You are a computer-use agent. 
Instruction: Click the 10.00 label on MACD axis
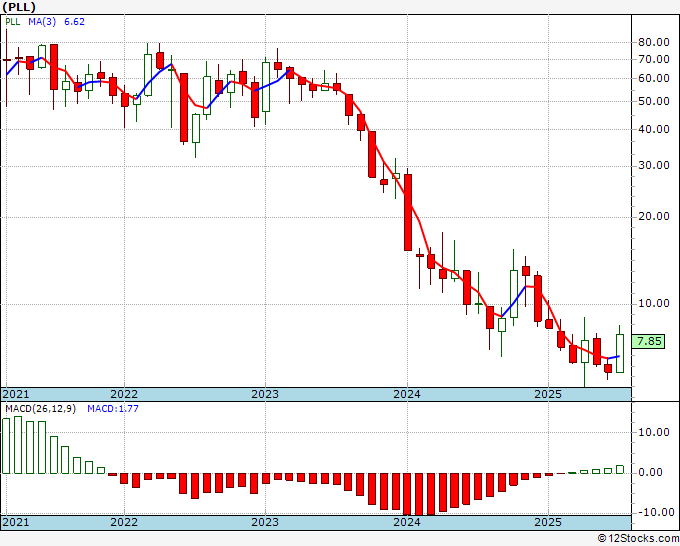(x=654, y=432)
